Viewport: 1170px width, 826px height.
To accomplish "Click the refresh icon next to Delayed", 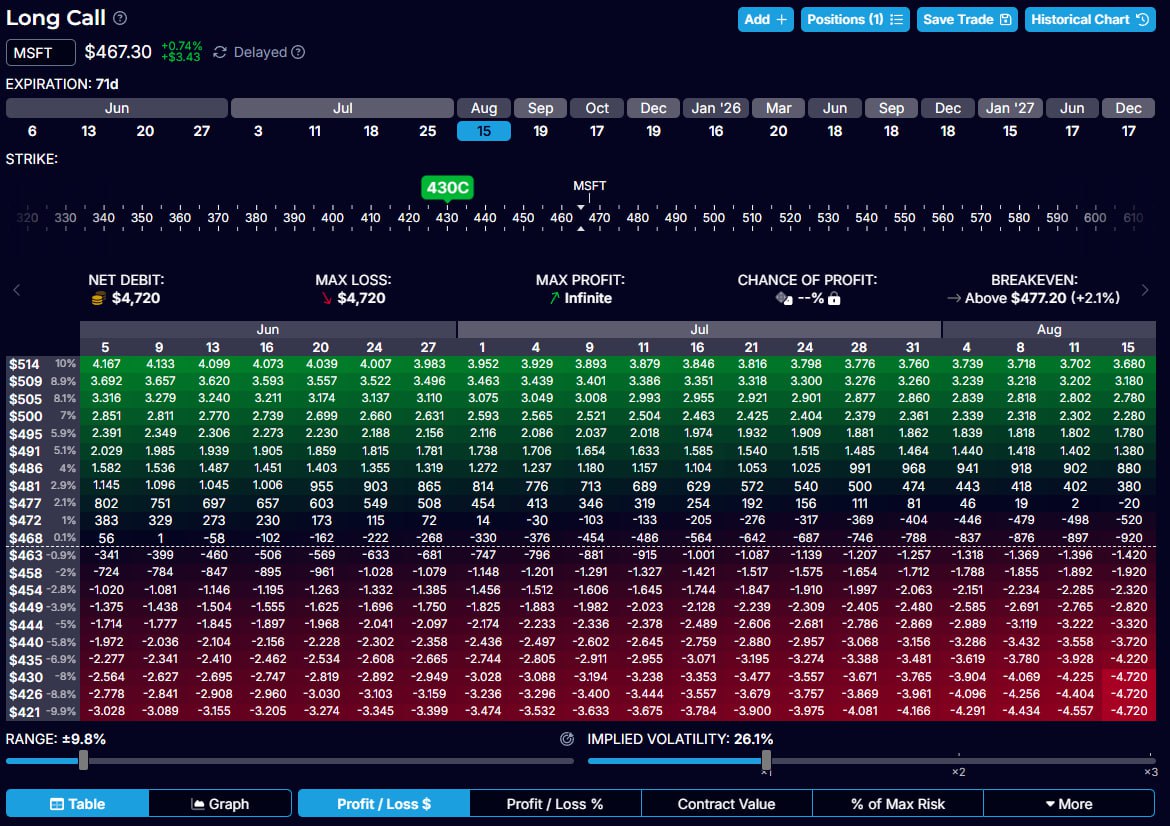I will click(220, 52).
